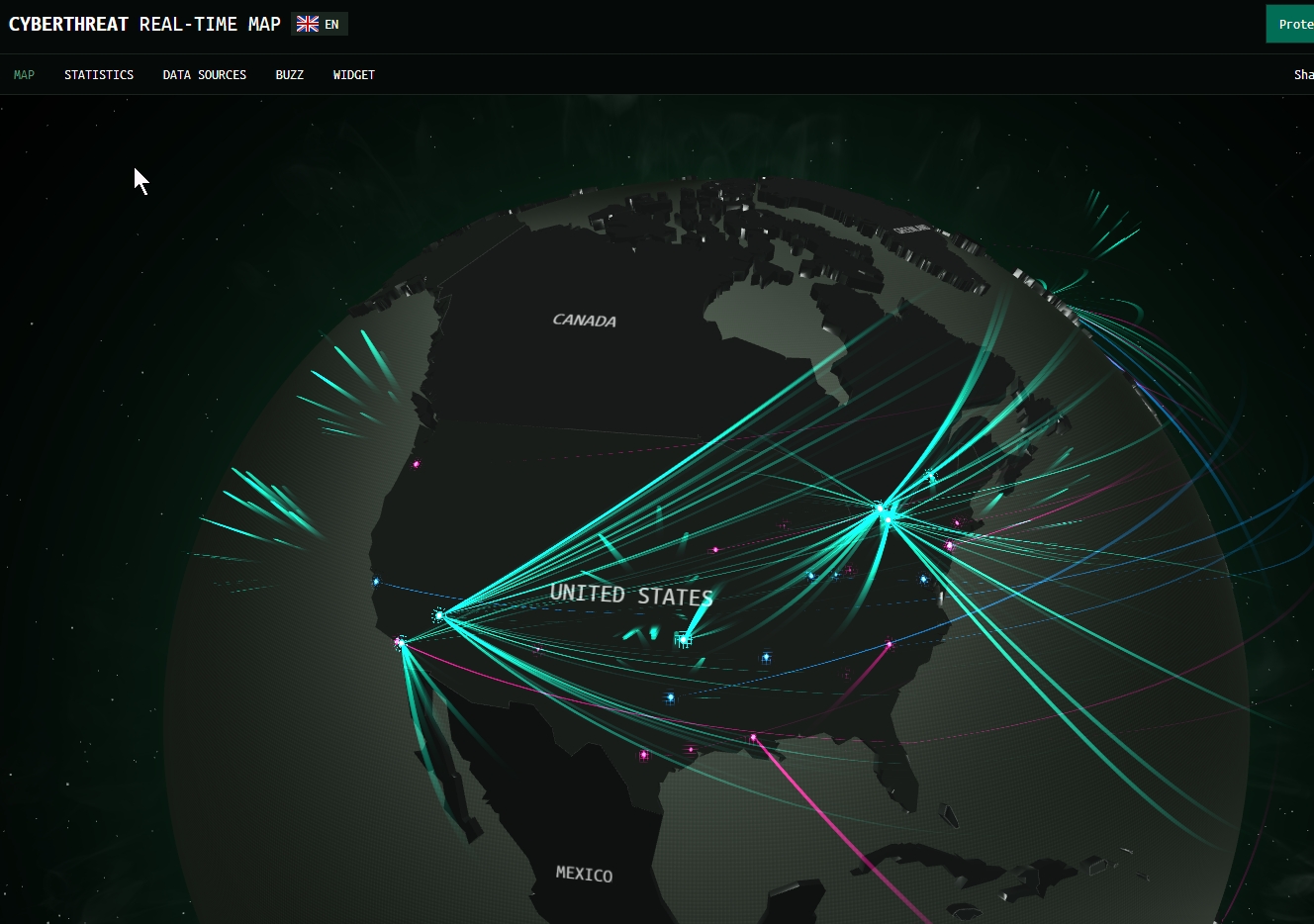Go to the DATA SOURCES tab
Viewport: 1314px width, 924px height.
pyautogui.click(x=205, y=75)
